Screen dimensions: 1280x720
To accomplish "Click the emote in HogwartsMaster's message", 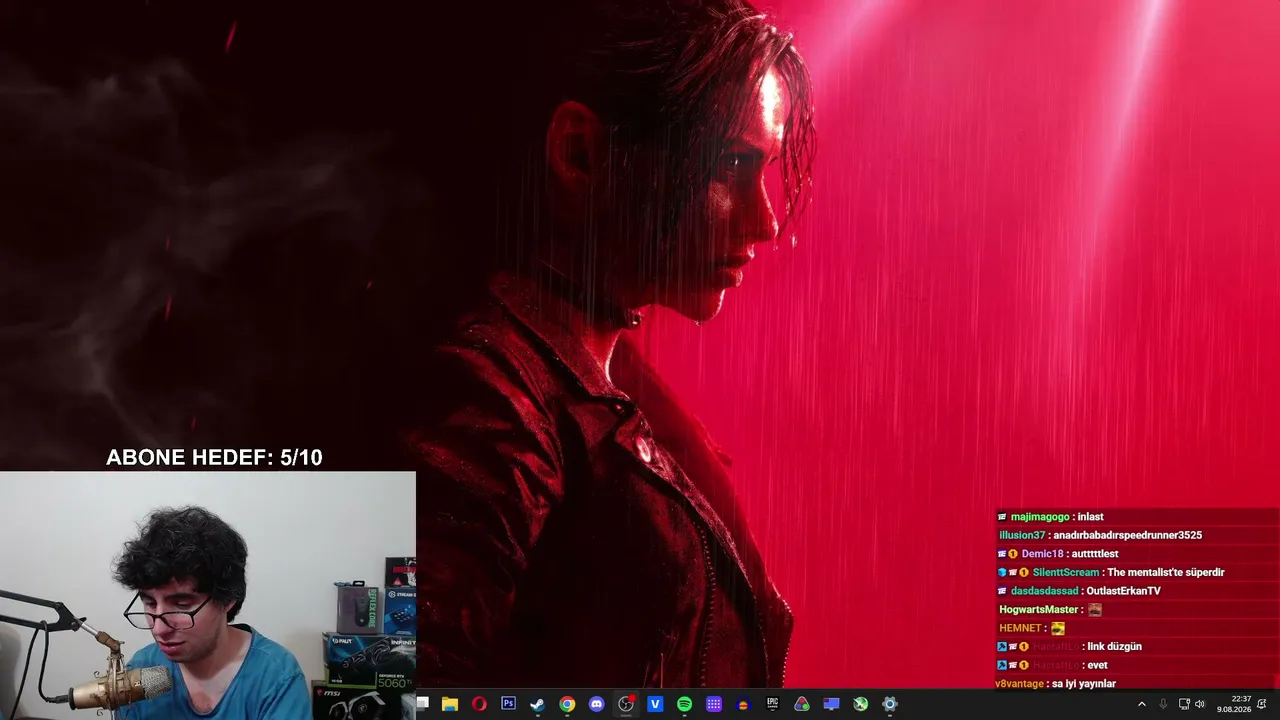I will pyautogui.click(x=1095, y=610).
